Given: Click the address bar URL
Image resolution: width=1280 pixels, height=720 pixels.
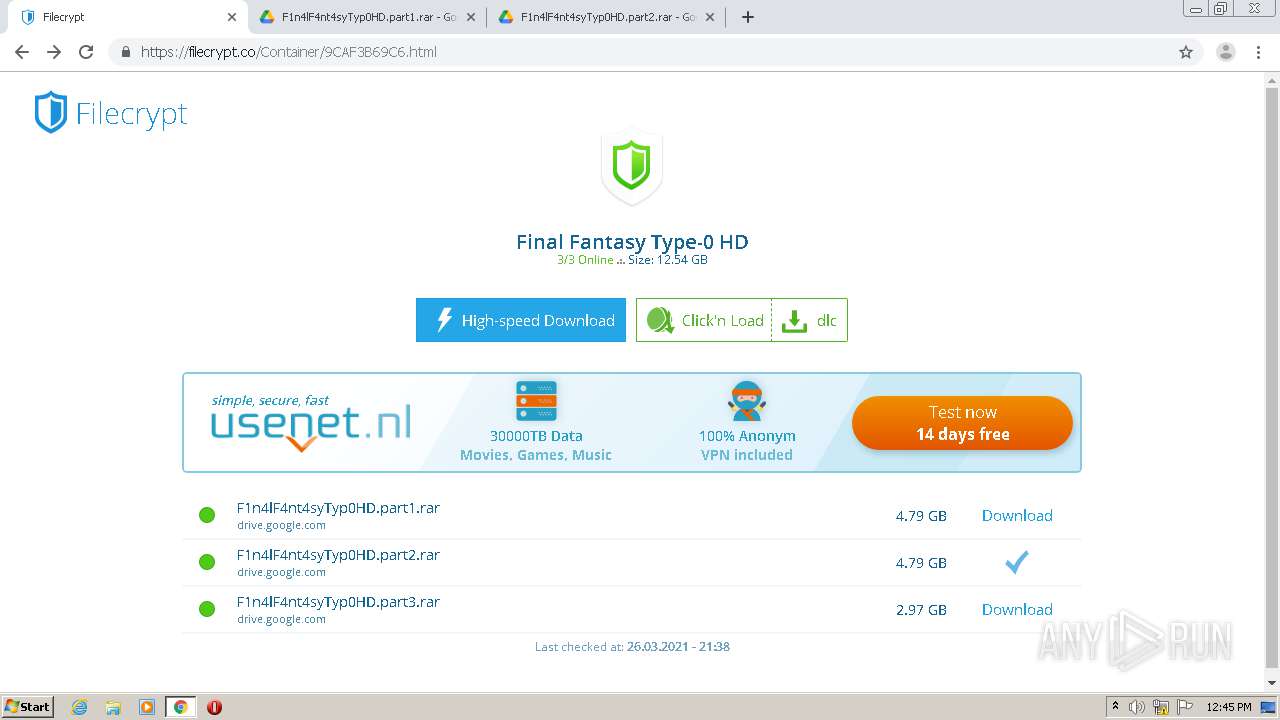Looking at the screenshot, I should coord(289,52).
